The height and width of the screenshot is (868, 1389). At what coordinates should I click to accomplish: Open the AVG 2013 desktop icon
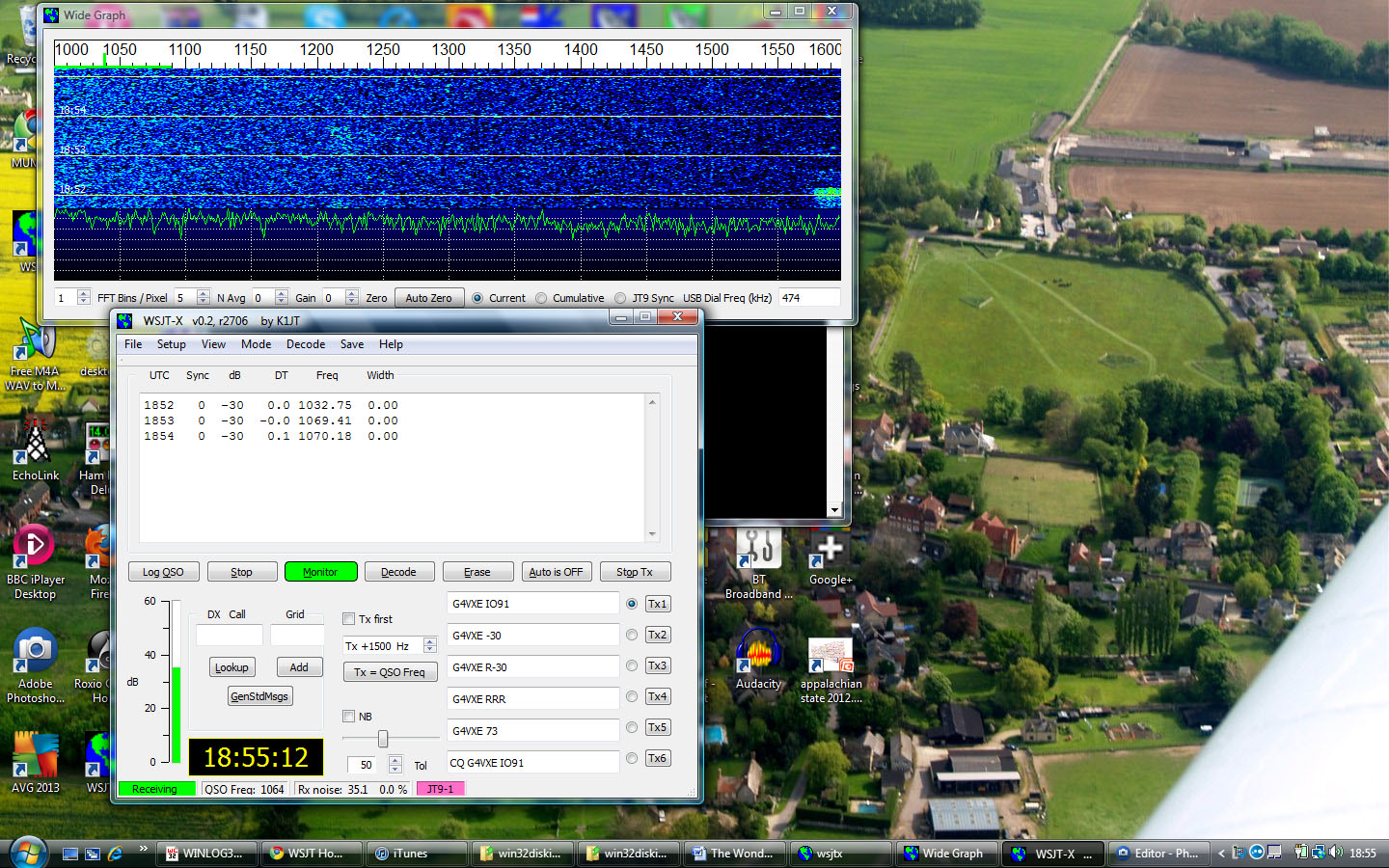coord(35,755)
